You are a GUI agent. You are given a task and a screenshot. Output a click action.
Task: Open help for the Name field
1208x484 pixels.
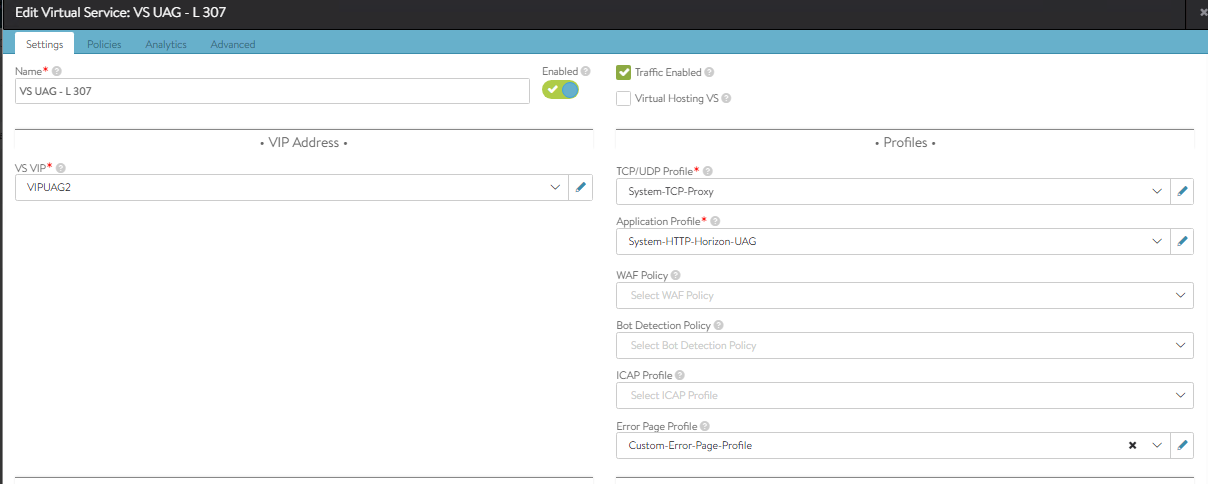pos(57,71)
